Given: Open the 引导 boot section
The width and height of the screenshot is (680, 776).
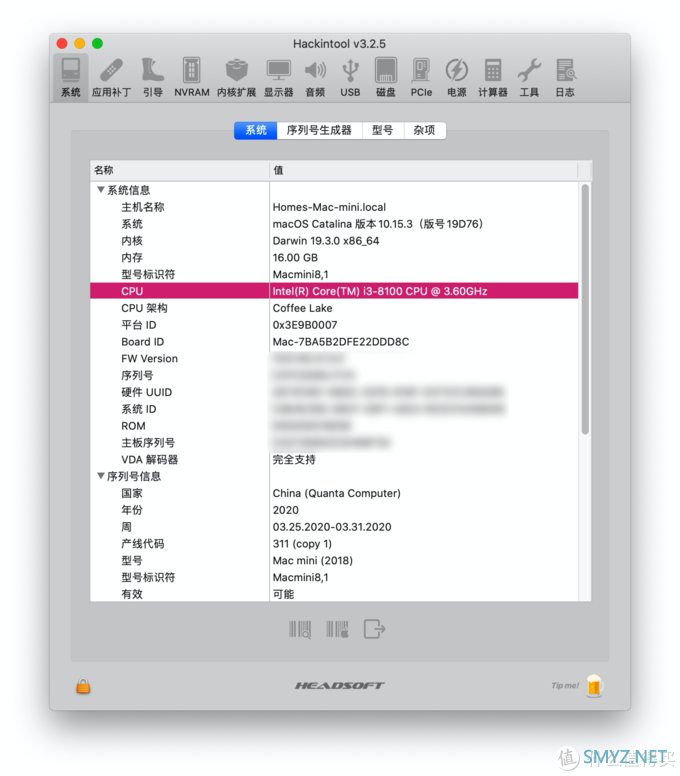Looking at the screenshot, I should [x=152, y=77].
